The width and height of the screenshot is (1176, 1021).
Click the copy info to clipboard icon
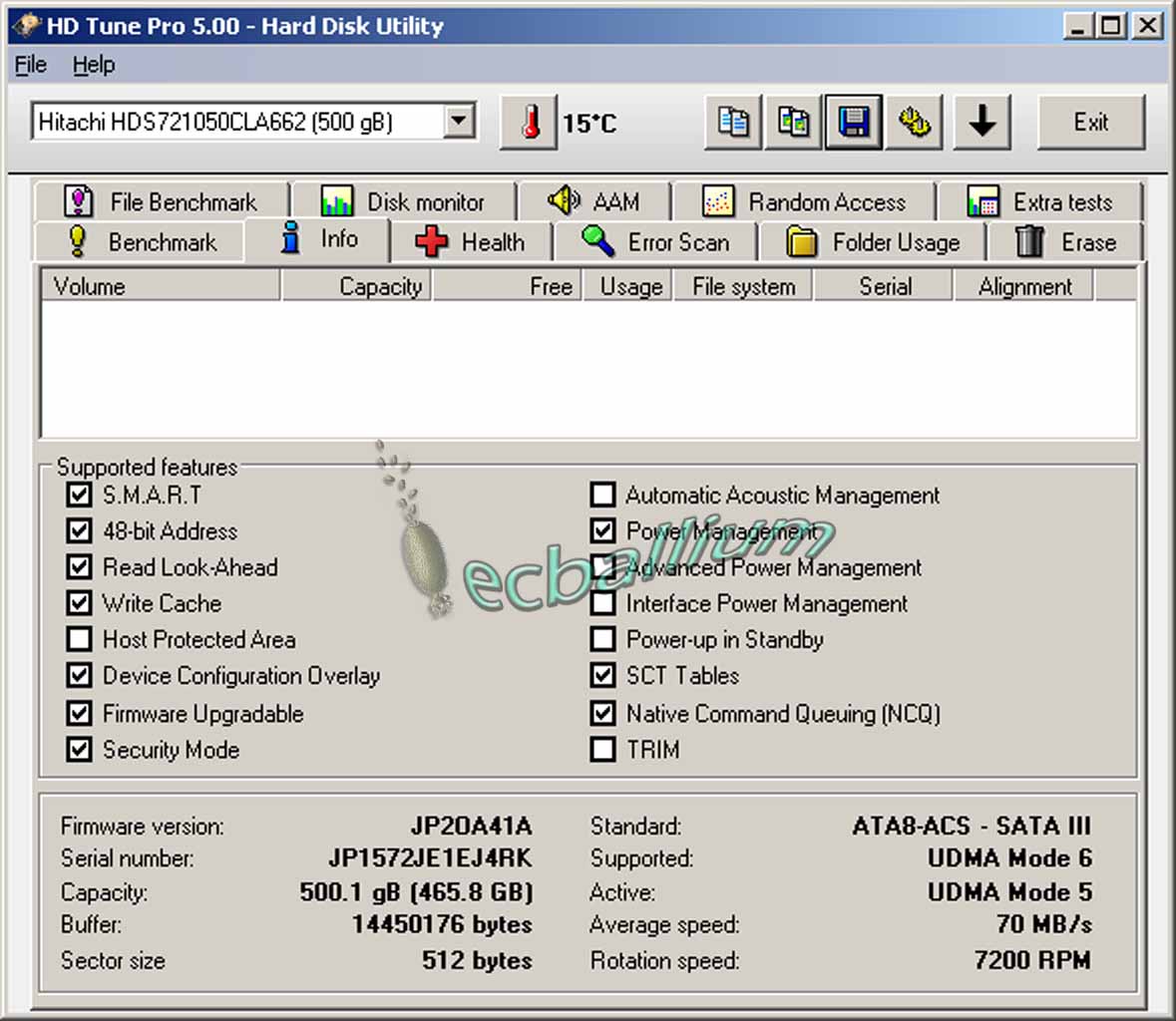click(x=733, y=123)
